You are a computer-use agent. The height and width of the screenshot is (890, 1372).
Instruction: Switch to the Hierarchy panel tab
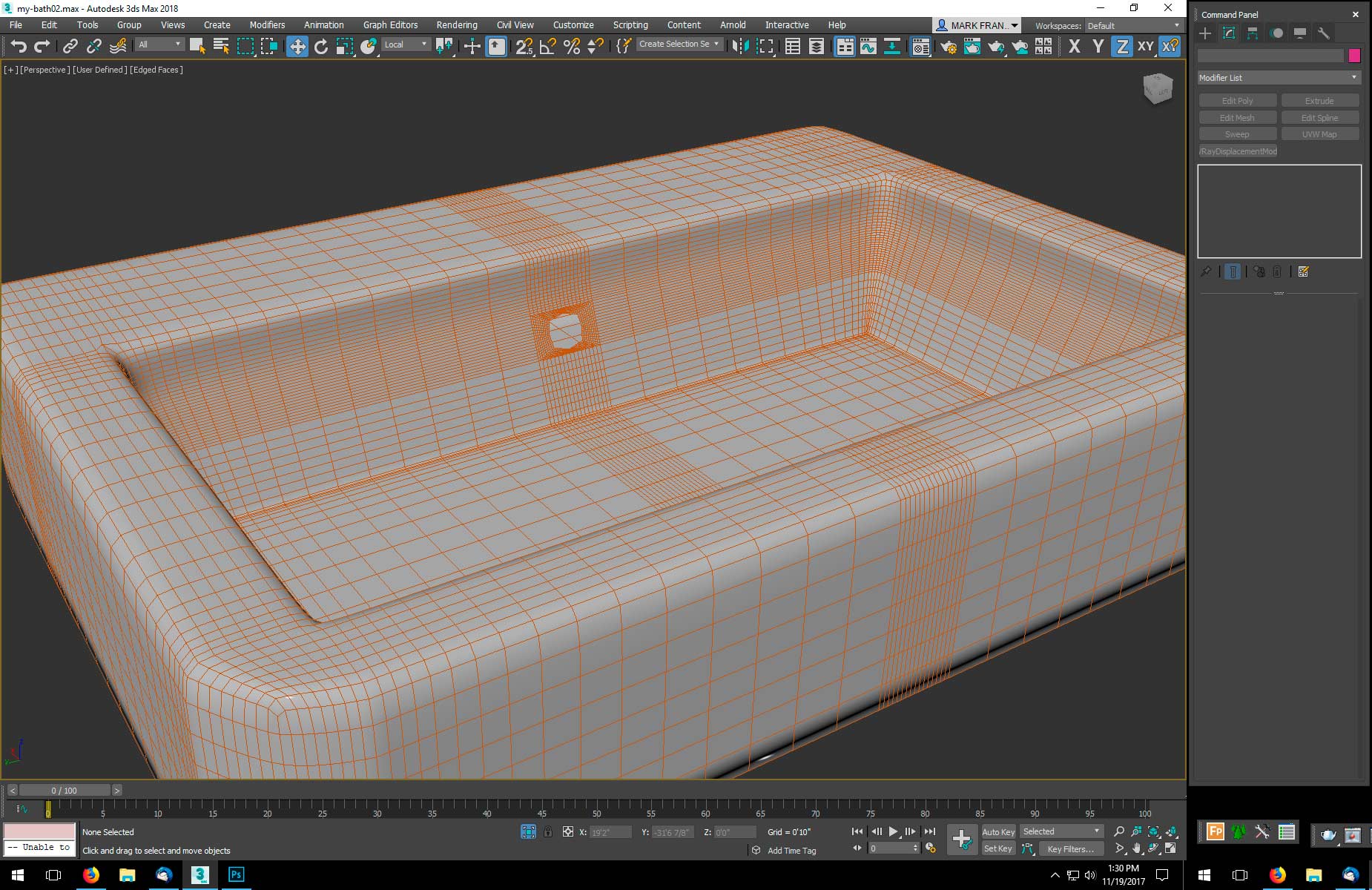1253,33
